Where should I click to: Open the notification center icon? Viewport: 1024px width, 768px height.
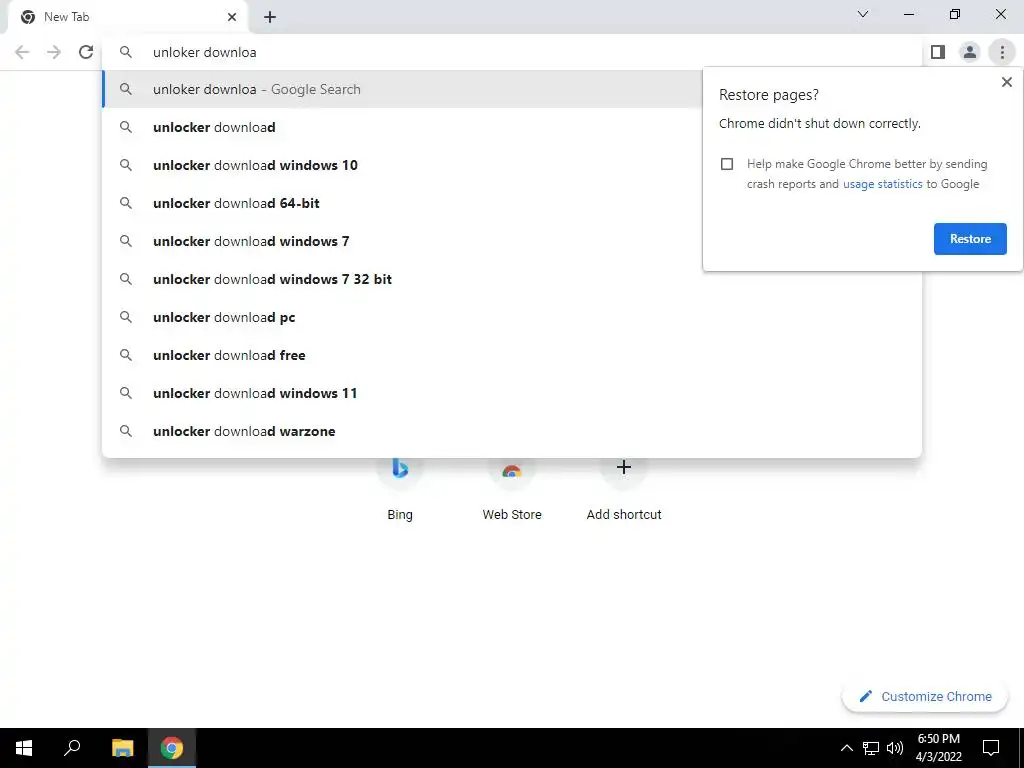pos(991,748)
